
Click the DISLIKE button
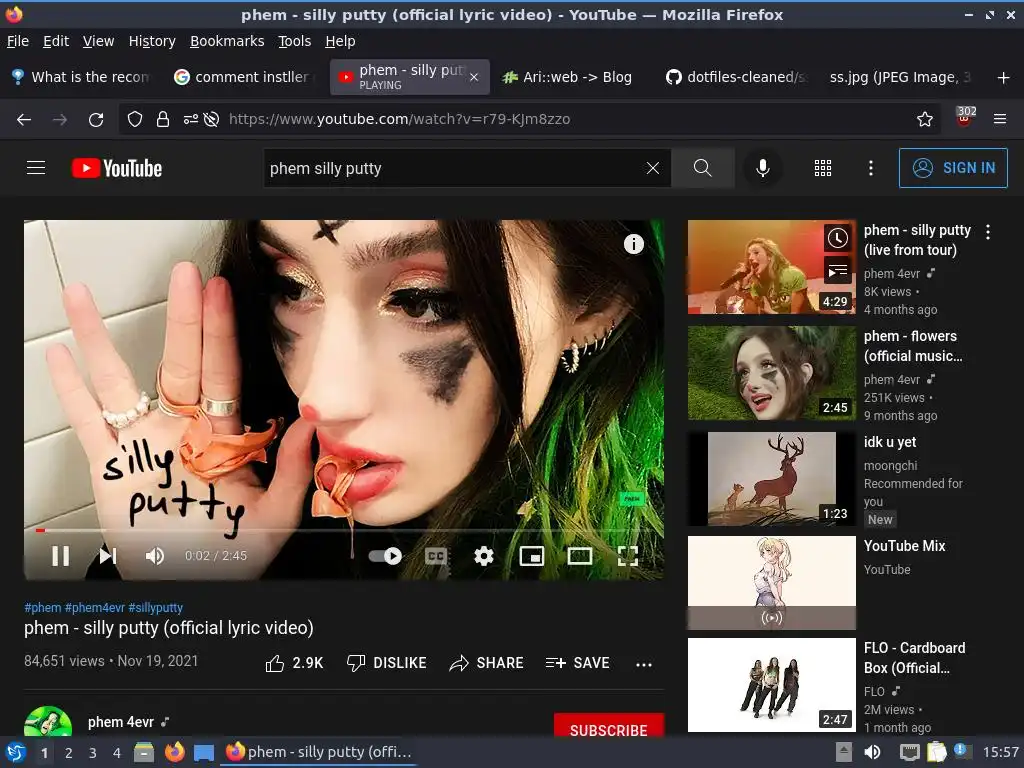[x=386, y=664]
